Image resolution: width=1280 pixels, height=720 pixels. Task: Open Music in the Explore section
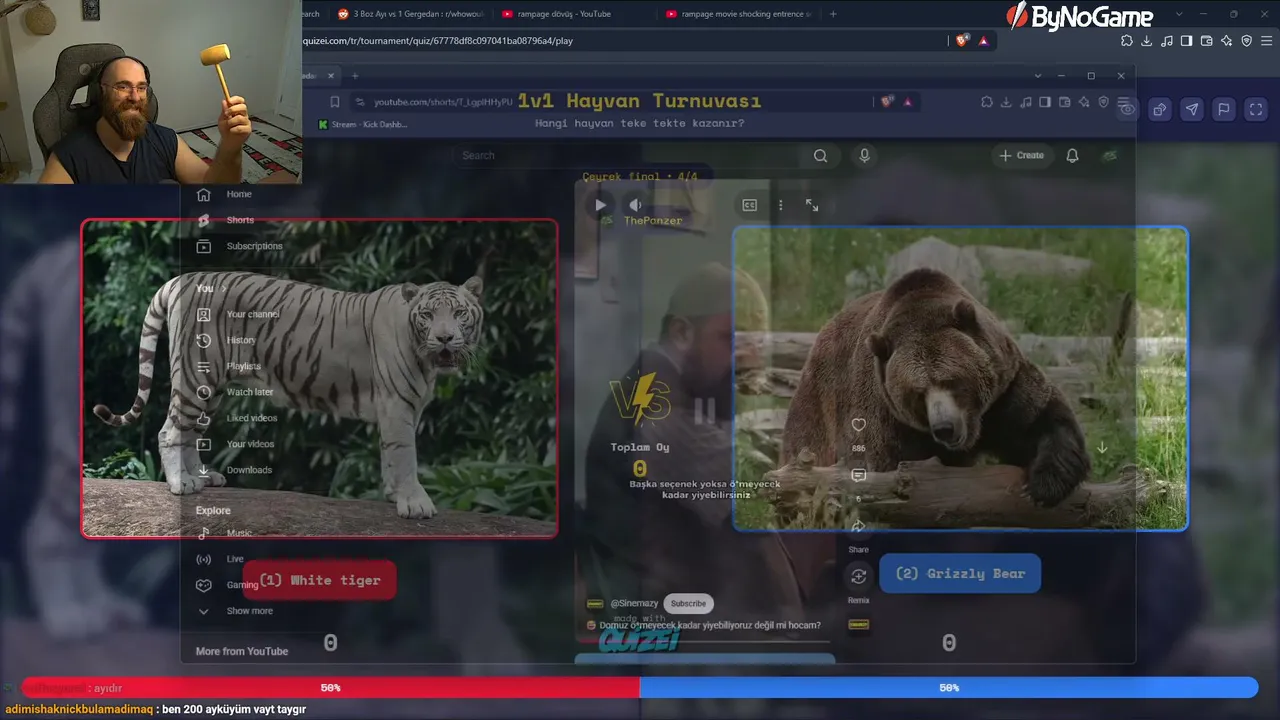click(225, 533)
